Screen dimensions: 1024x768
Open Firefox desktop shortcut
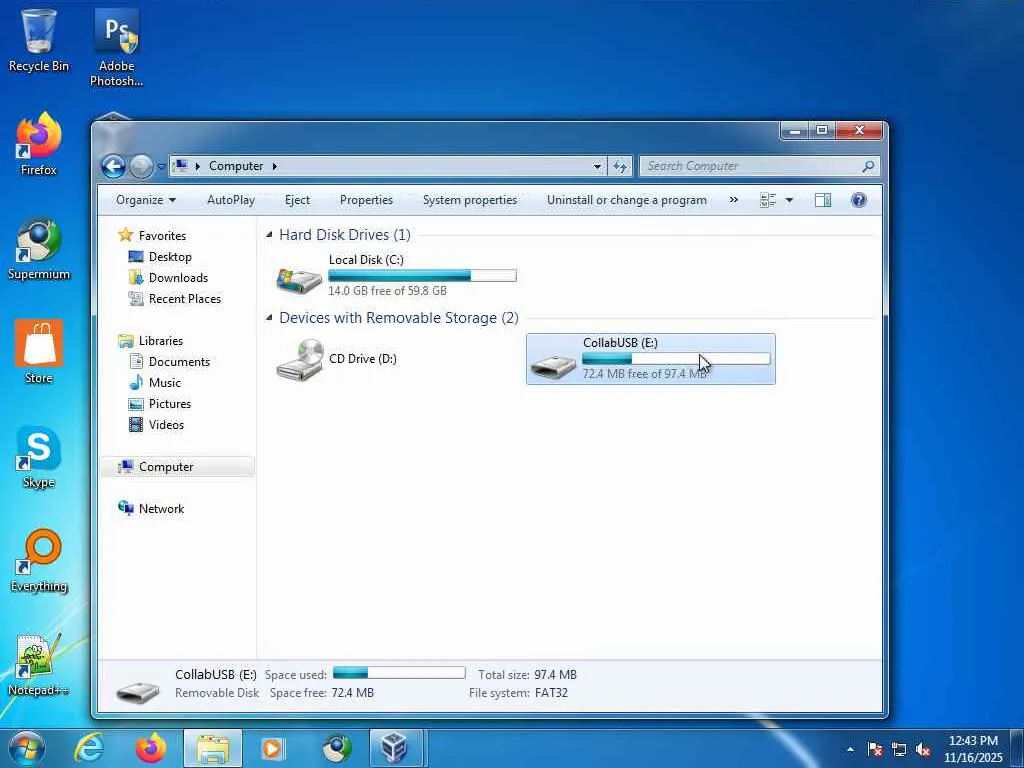[x=39, y=144]
